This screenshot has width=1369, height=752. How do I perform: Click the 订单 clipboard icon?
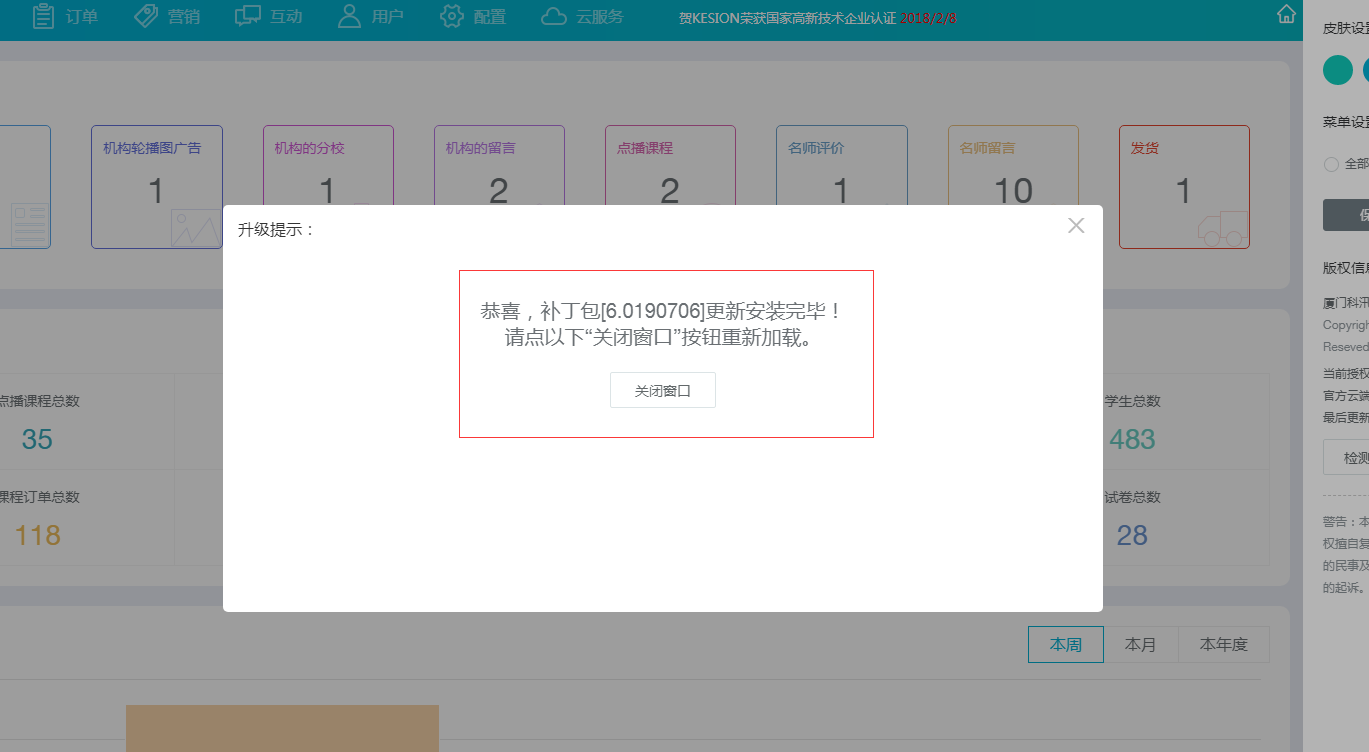(43, 16)
